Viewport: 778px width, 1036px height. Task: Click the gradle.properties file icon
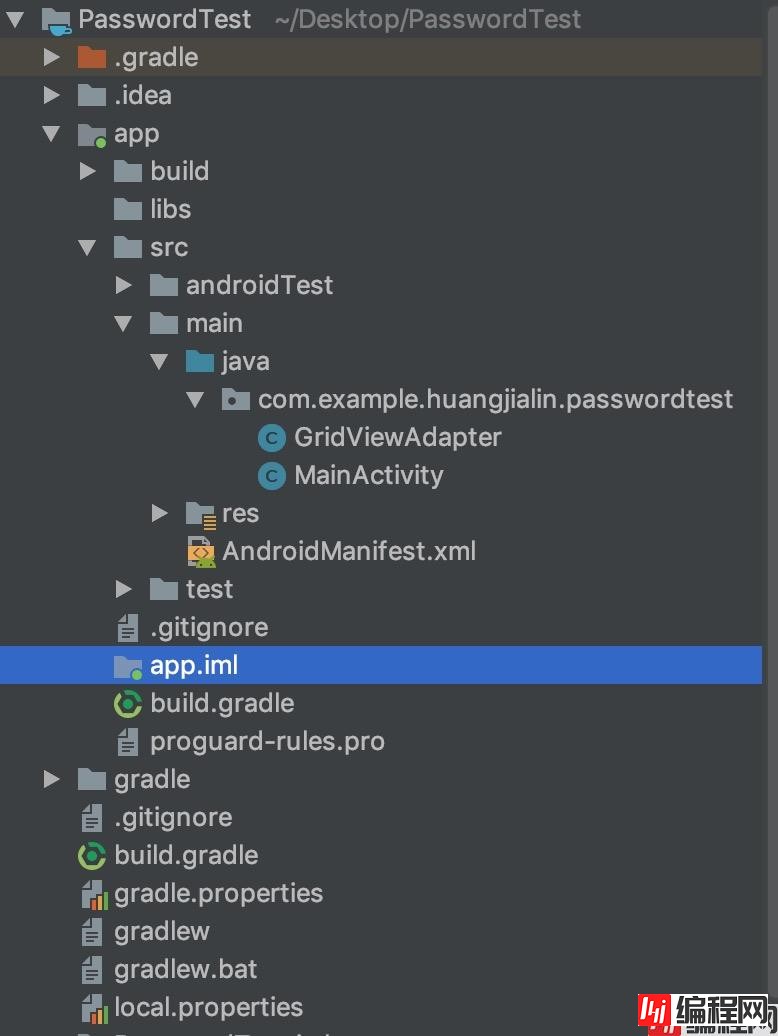(x=92, y=894)
